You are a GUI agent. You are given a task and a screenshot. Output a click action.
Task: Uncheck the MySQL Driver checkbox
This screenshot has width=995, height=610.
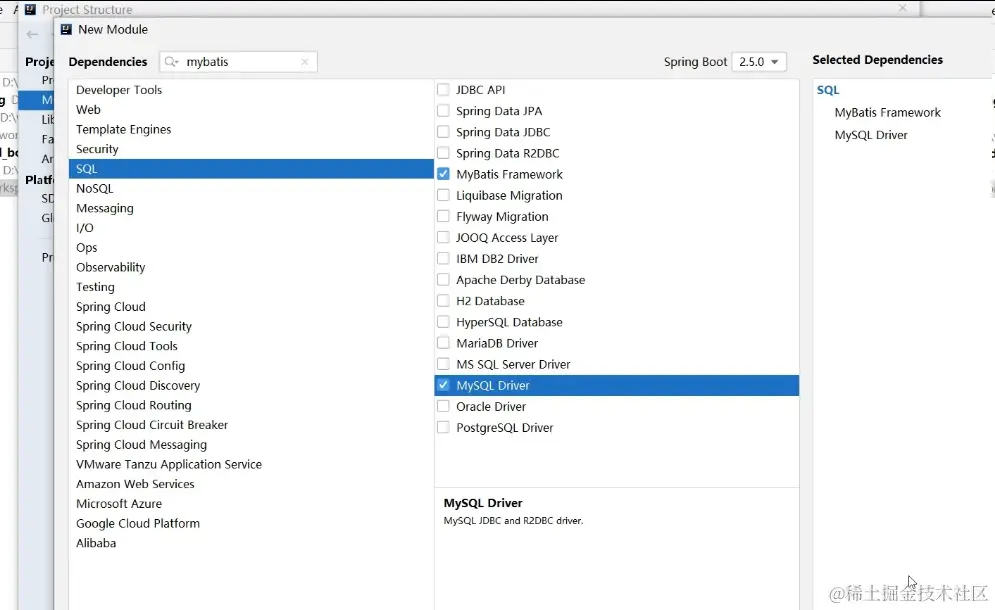(443, 385)
